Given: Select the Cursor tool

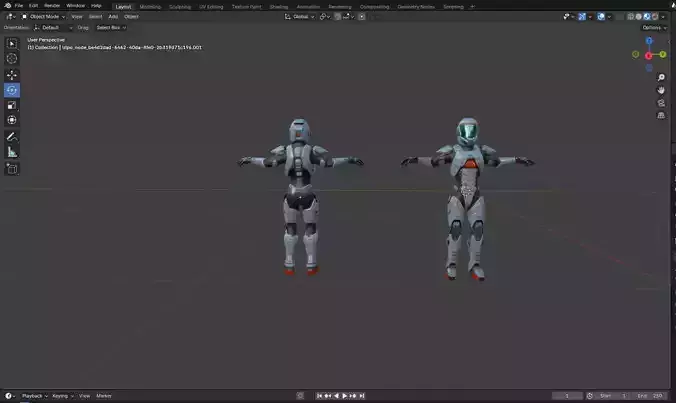Looking at the screenshot, I should click(x=12, y=58).
